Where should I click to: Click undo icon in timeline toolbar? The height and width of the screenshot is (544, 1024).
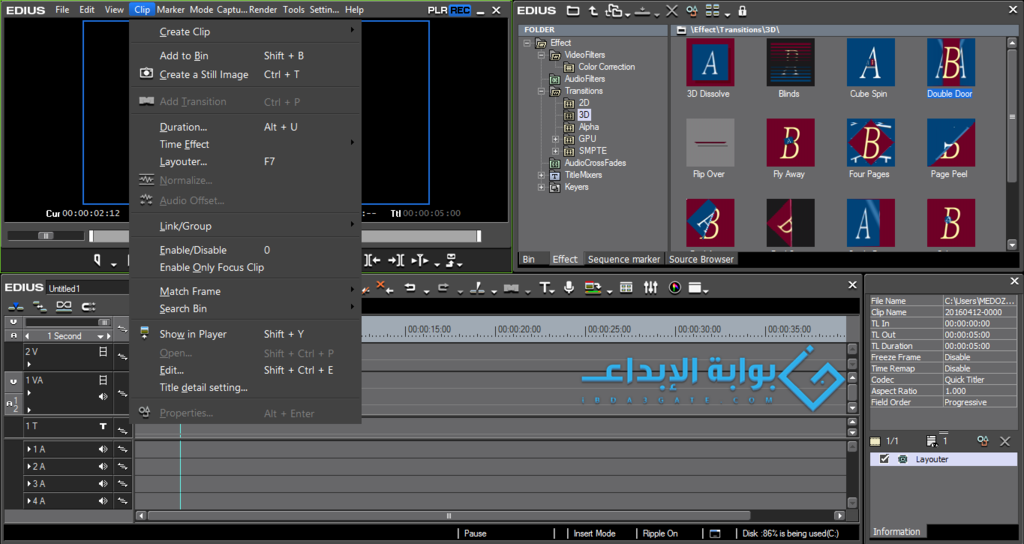(x=409, y=287)
